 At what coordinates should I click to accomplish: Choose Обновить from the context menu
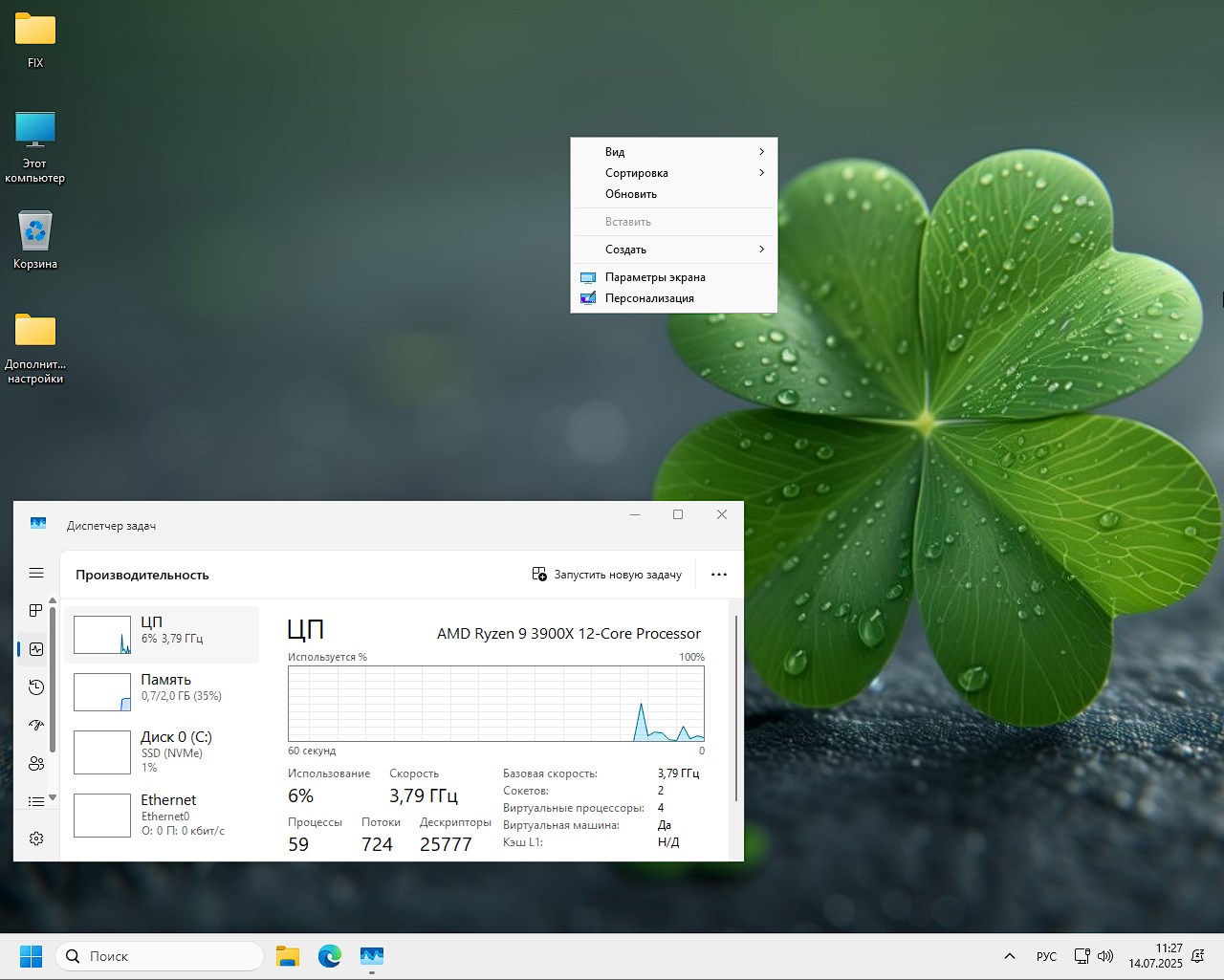click(673, 194)
